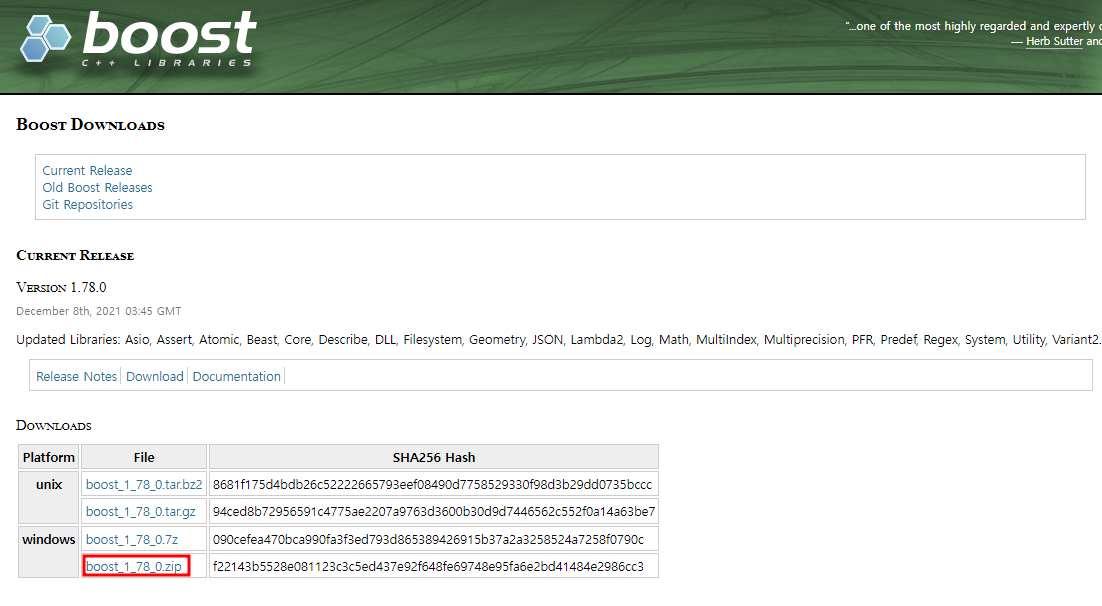Click the Version 1.78.0 heading

(61, 288)
